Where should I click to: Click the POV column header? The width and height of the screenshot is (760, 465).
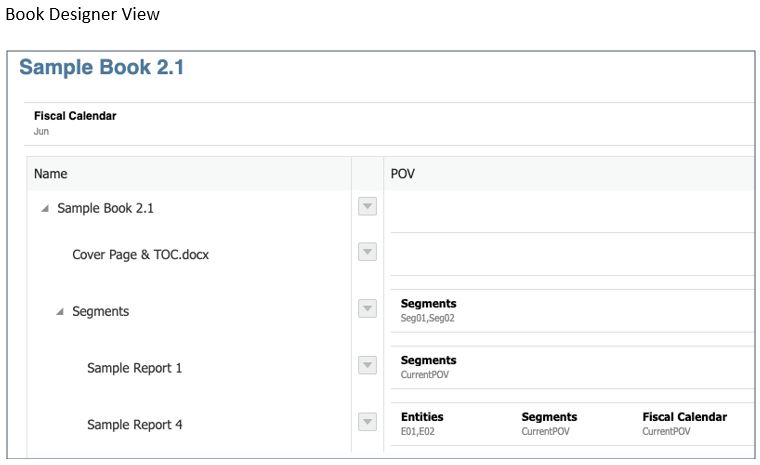(x=402, y=173)
